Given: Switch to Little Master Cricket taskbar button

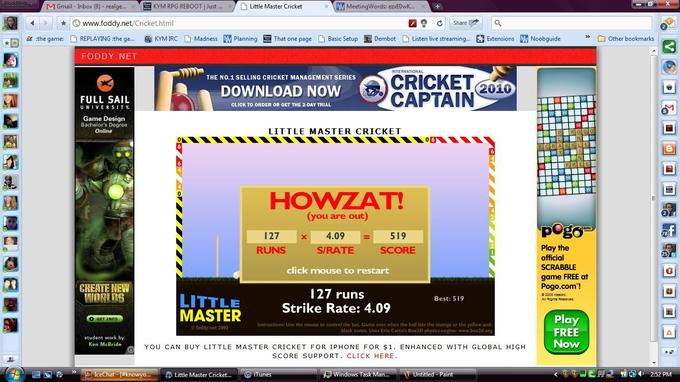Looking at the screenshot, I should point(199,374).
